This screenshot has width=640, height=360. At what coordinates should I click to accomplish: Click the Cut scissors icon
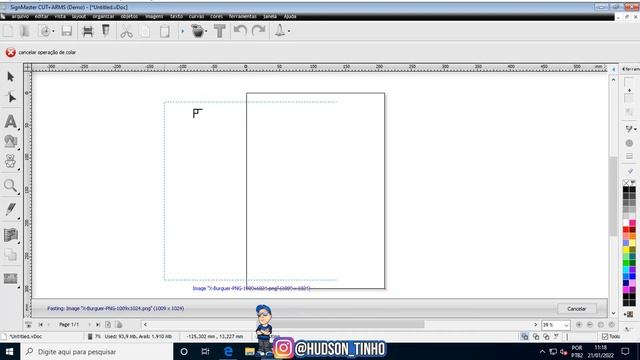127,31
